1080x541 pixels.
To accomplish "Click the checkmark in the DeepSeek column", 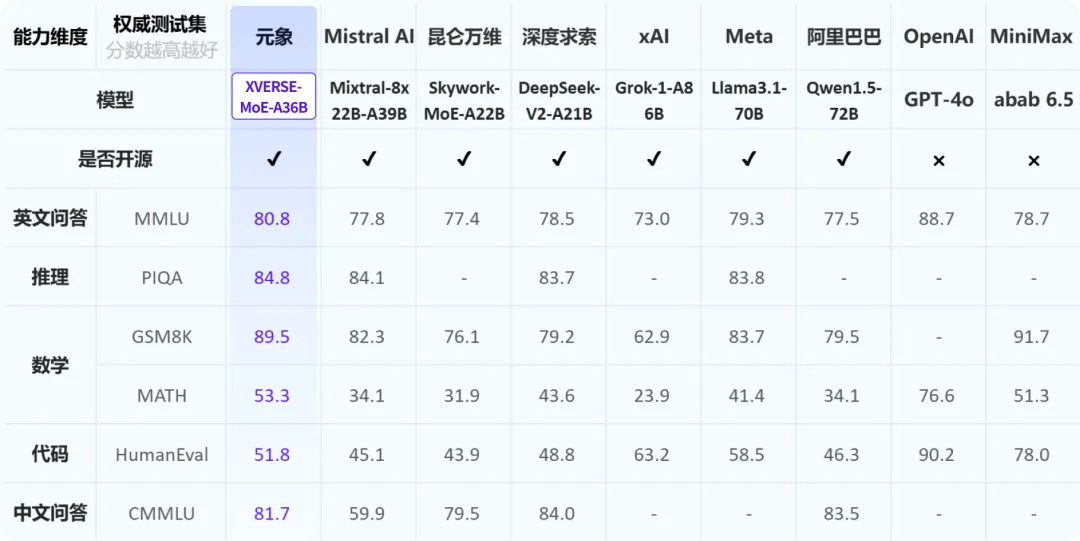I will click(559, 159).
